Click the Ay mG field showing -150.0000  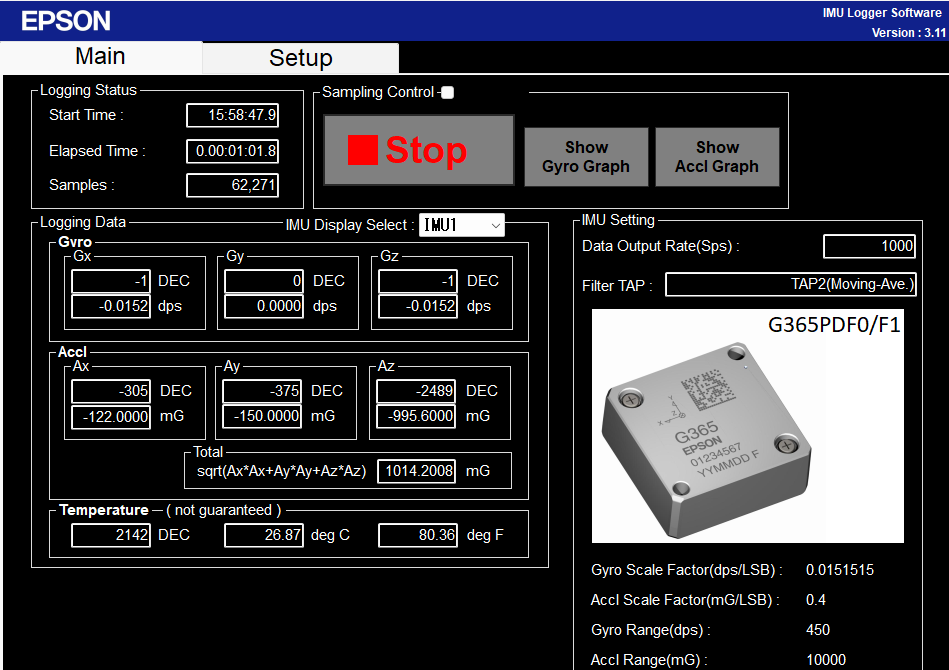262,416
